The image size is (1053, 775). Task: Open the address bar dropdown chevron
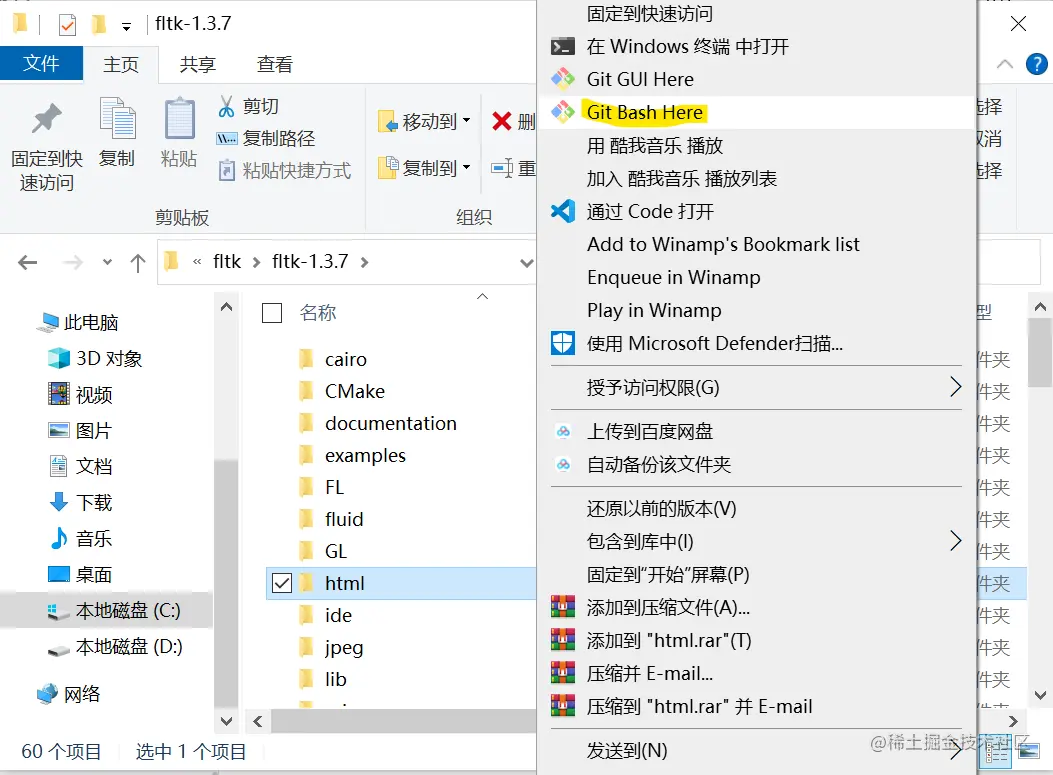pyautogui.click(x=526, y=261)
